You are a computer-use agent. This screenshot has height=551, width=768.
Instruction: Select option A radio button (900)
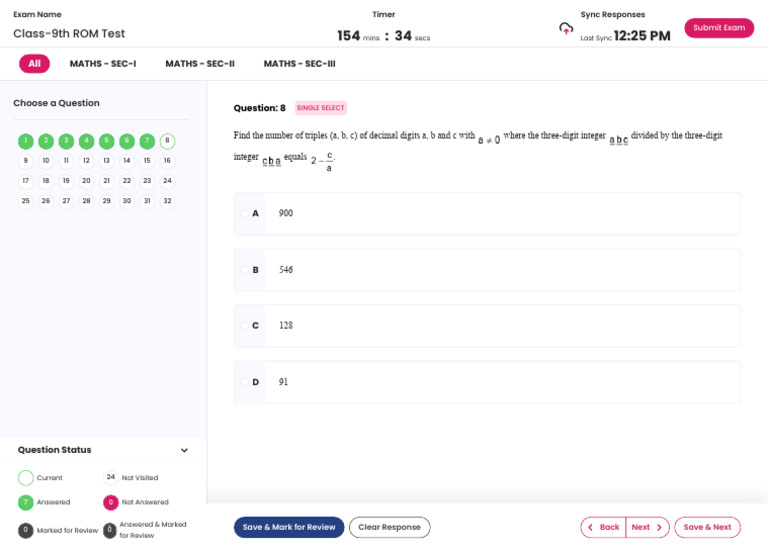coord(245,213)
